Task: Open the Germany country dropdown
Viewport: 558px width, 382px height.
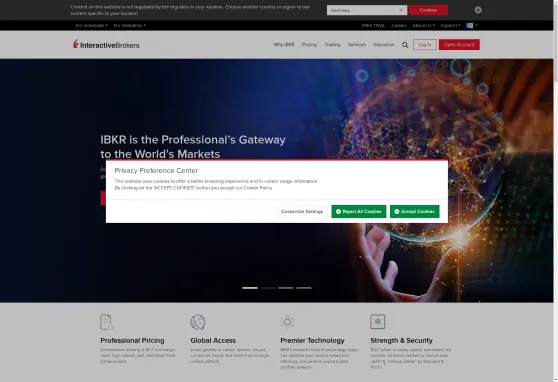Action: coord(367,10)
